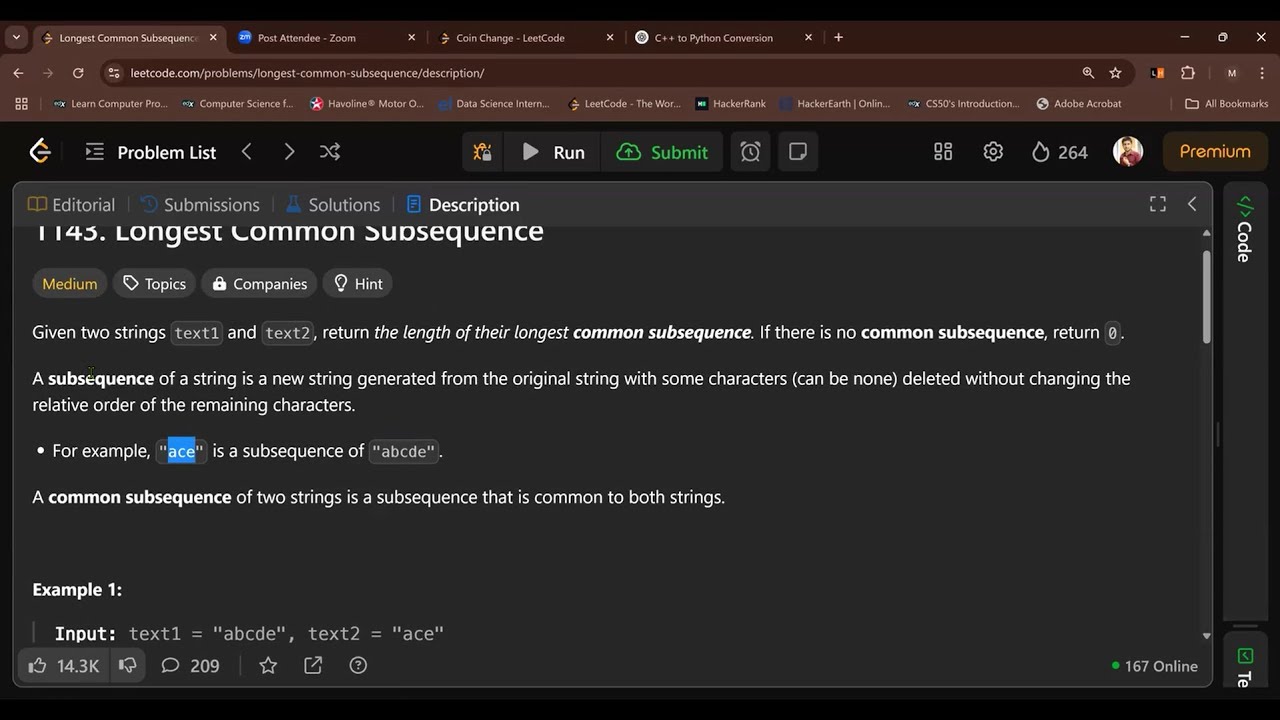
Task: Open the comments 209 icon
Action: click(190, 665)
